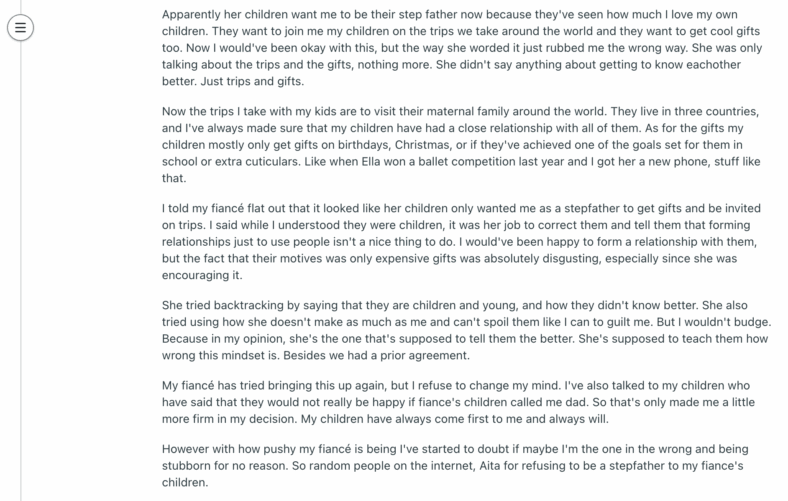
Task: Click the paragraph starting 'Apparently her children'
Action: click(x=462, y=48)
